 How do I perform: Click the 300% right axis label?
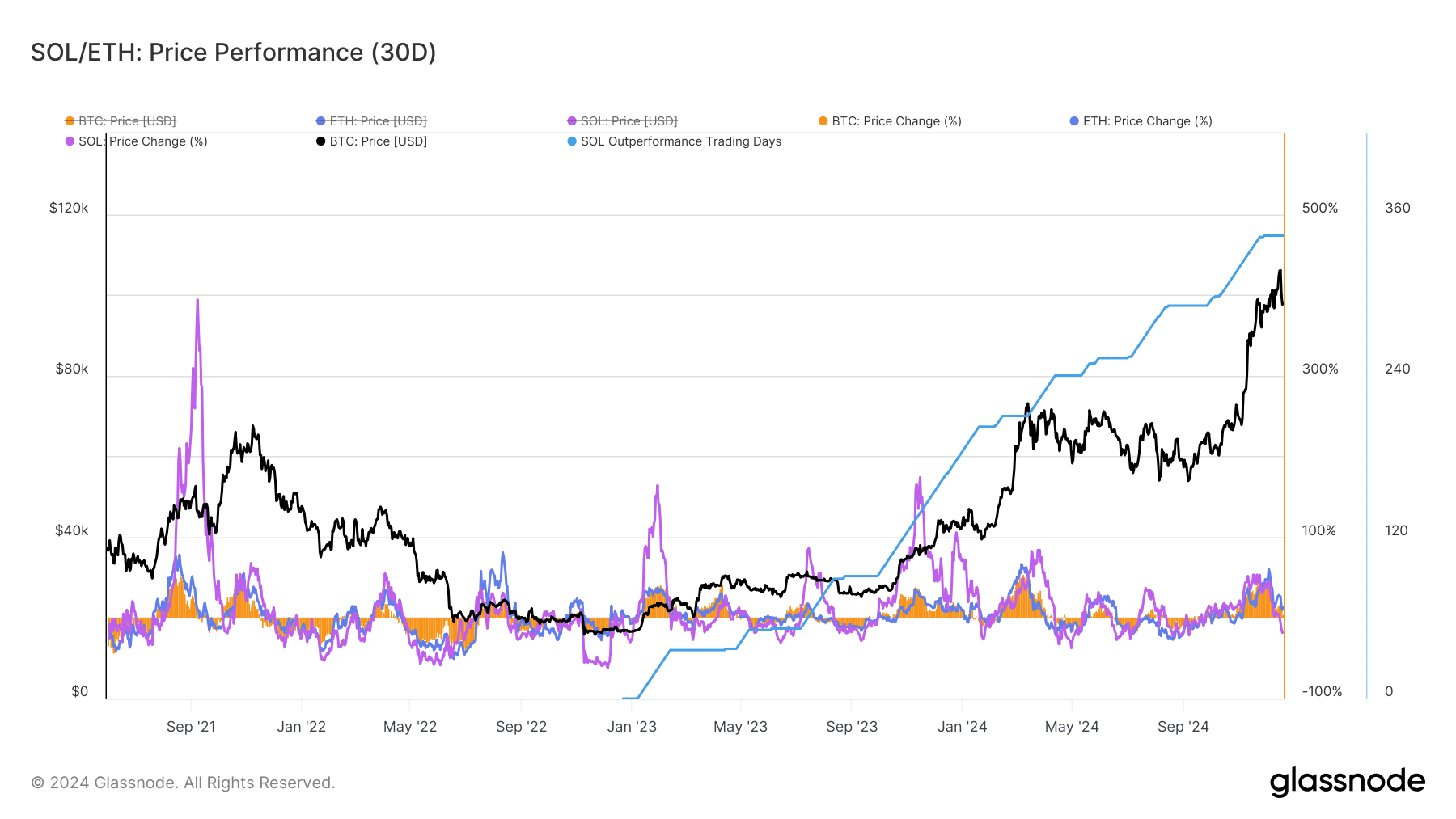[x=1320, y=369]
